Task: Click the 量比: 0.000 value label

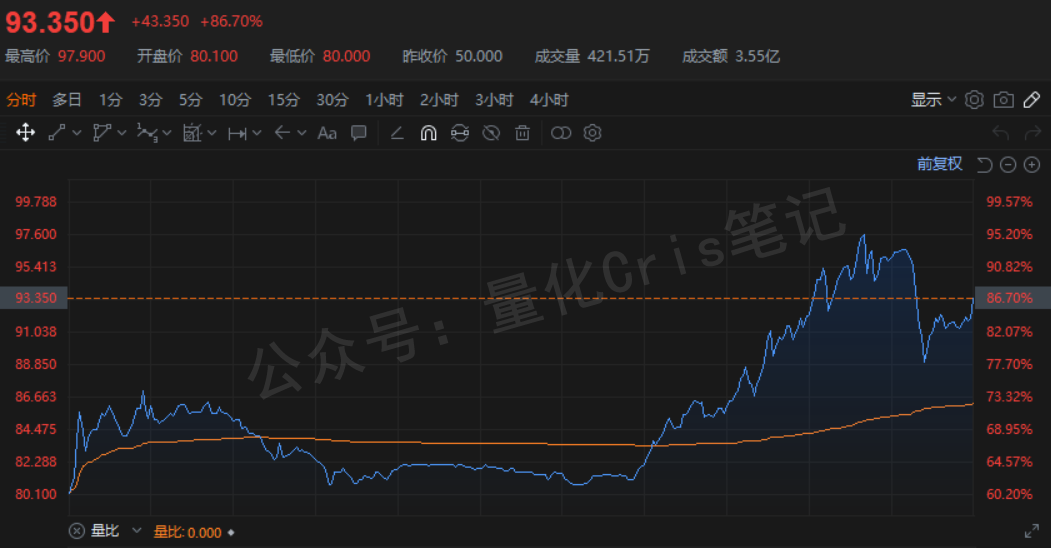Action: (188, 532)
